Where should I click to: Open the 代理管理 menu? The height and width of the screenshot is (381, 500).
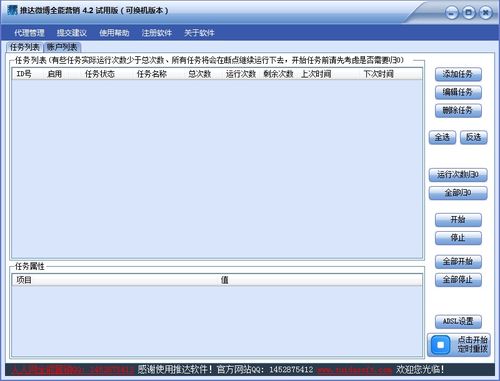(x=29, y=33)
